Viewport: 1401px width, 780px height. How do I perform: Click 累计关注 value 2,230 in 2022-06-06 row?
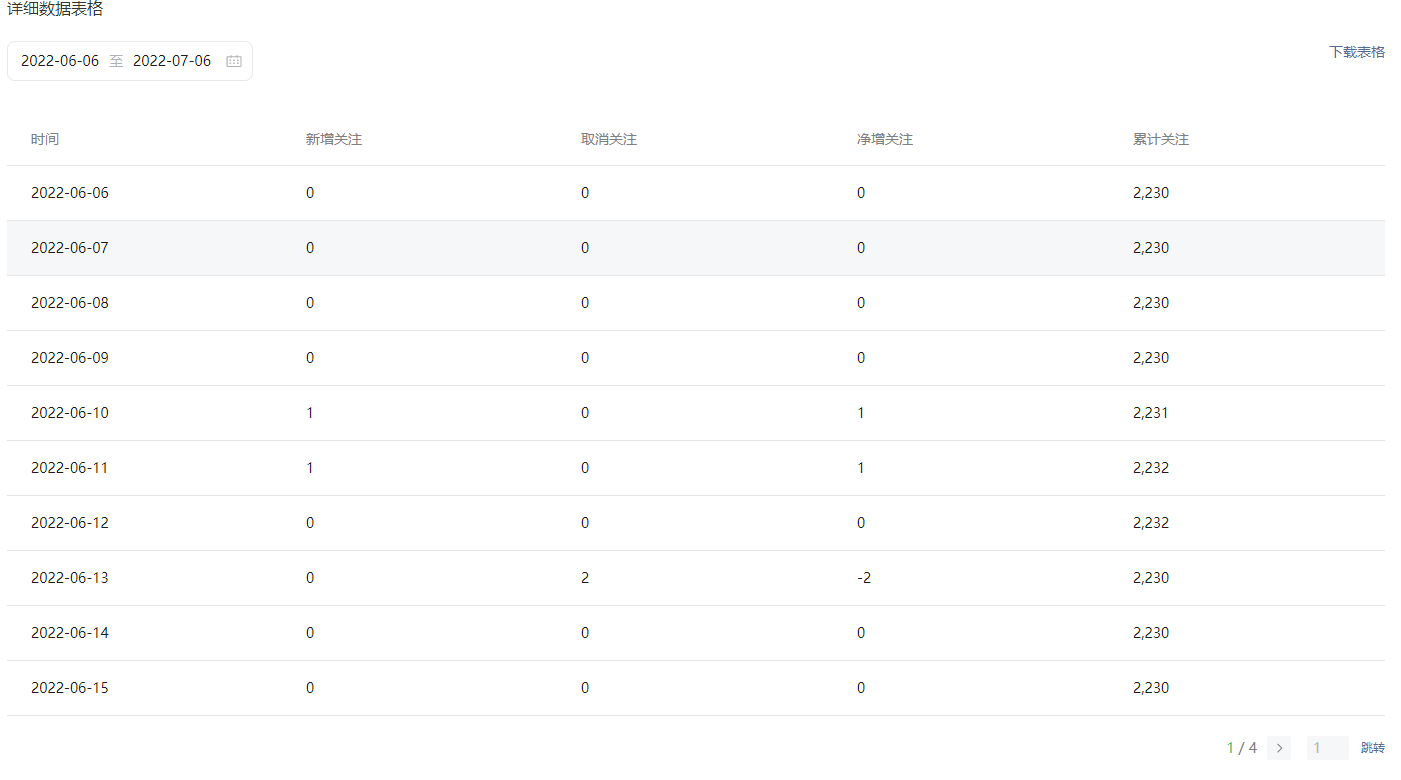1151,193
